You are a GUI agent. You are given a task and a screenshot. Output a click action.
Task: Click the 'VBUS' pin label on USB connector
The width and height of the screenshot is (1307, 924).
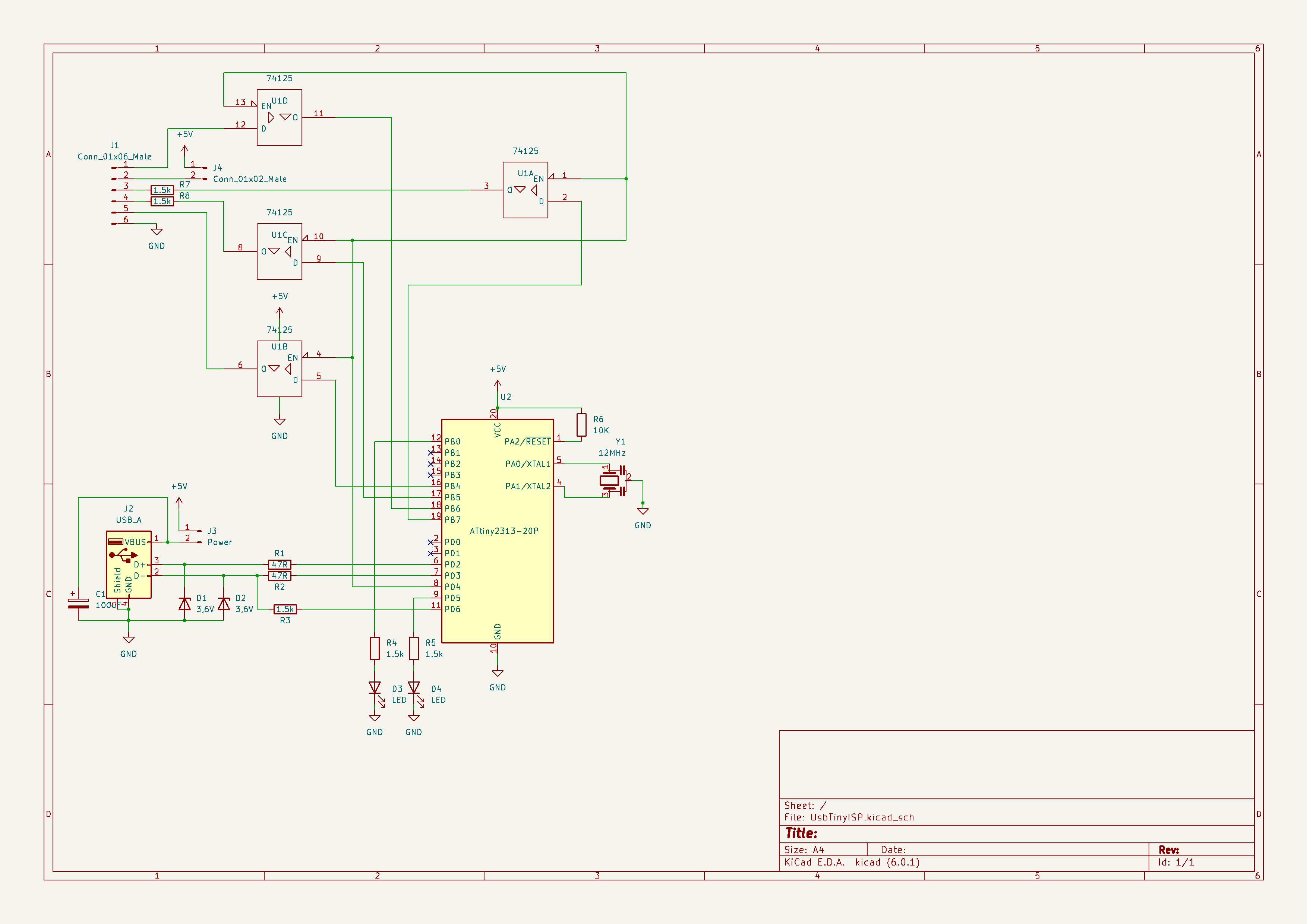coord(136,542)
